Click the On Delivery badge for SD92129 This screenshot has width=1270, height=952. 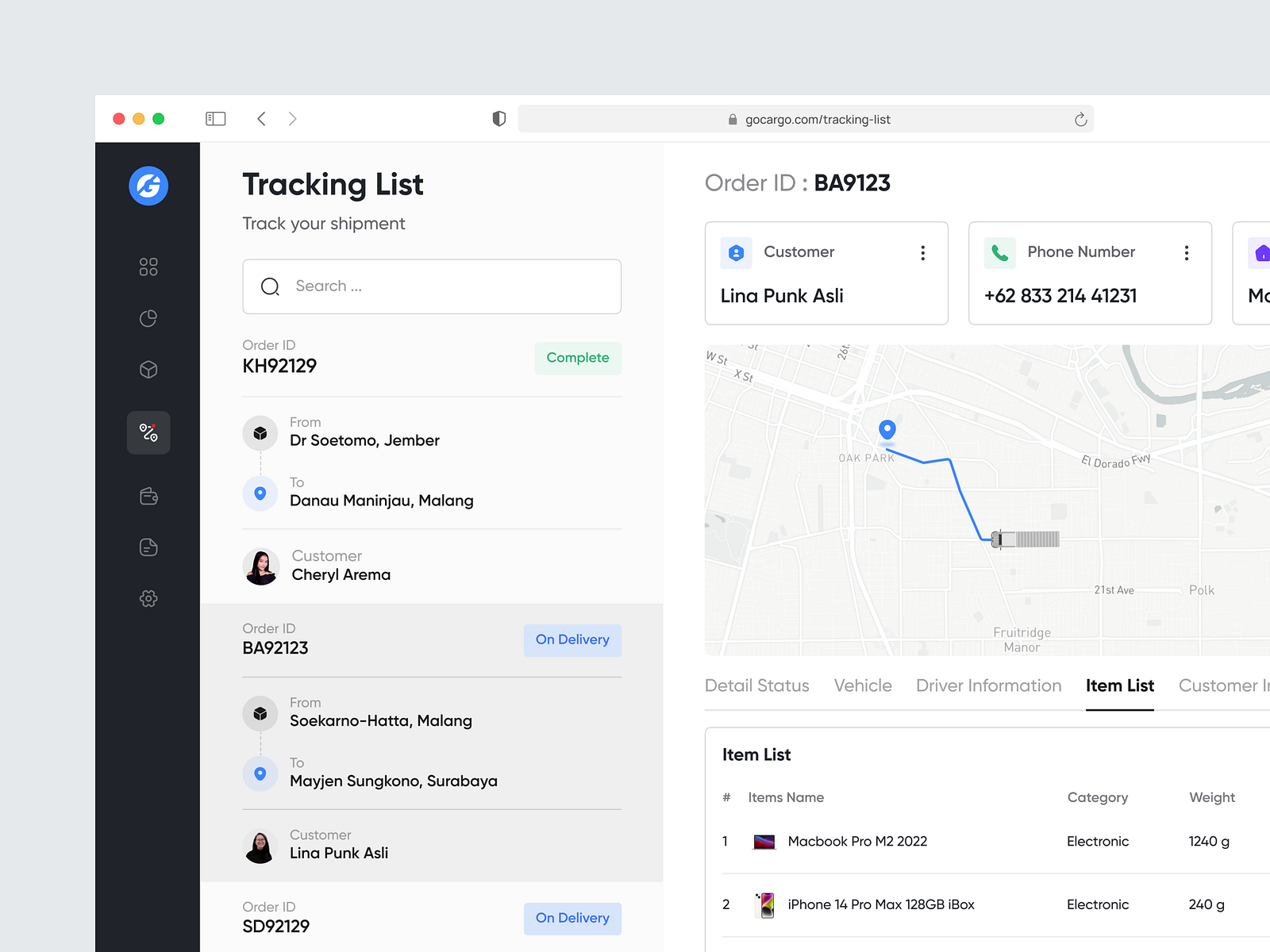(572, 918)
